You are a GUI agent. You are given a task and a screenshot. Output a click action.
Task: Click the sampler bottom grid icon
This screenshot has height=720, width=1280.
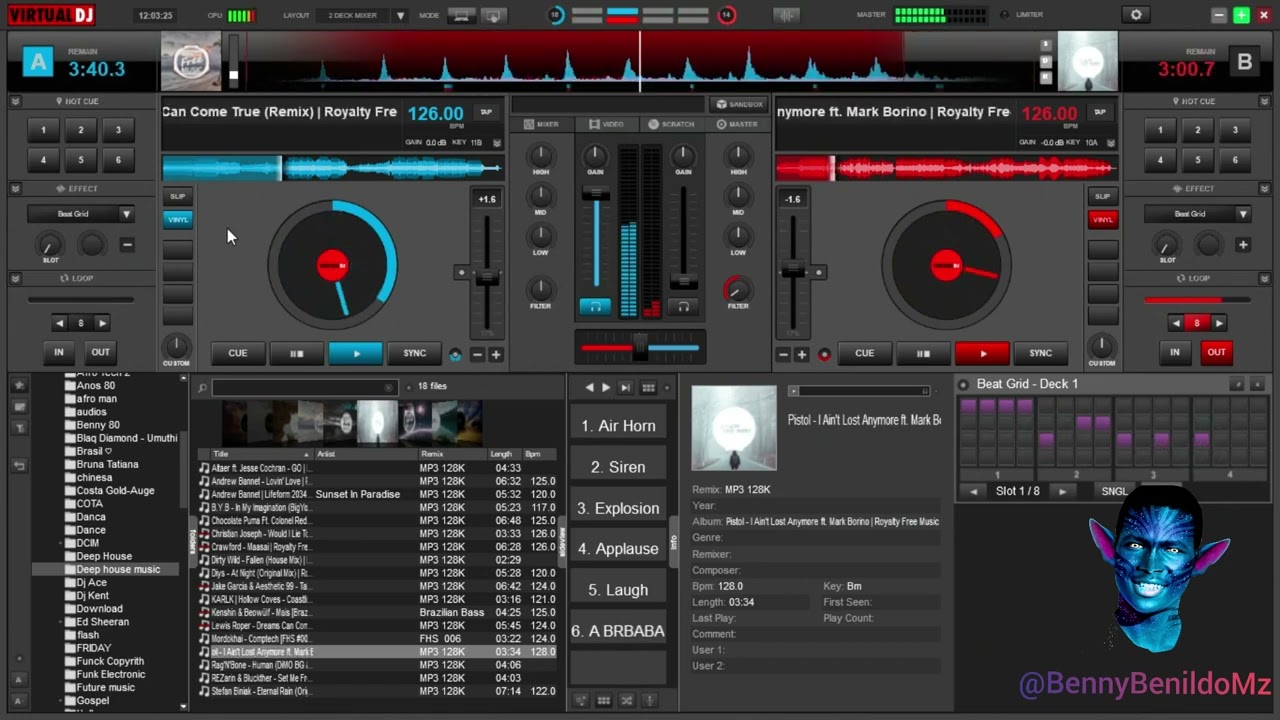pyautogui.click(x=604, y=701)
